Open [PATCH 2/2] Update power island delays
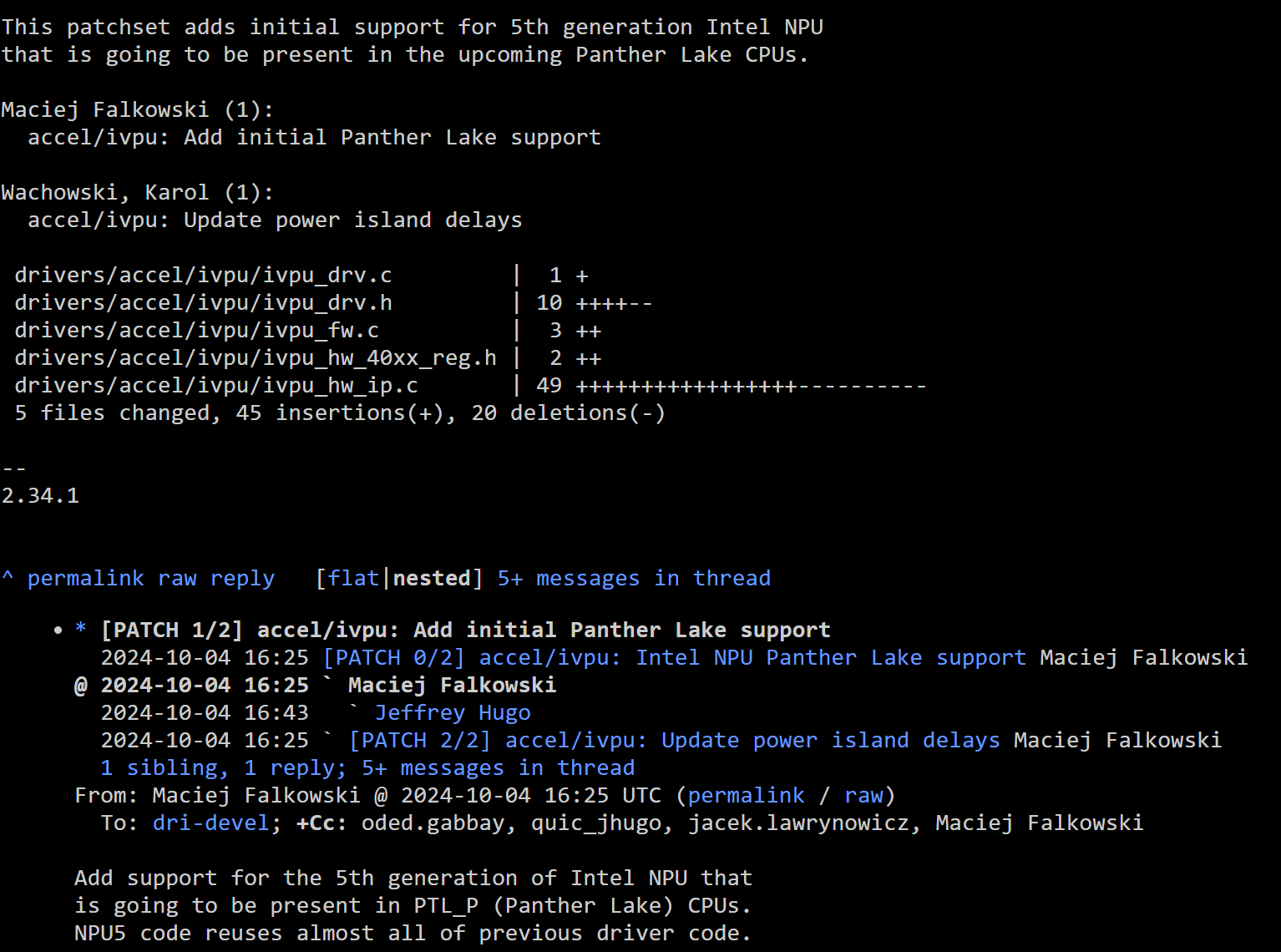The width and height of the screenshot is (1281, 952). [x=674, y=740]
